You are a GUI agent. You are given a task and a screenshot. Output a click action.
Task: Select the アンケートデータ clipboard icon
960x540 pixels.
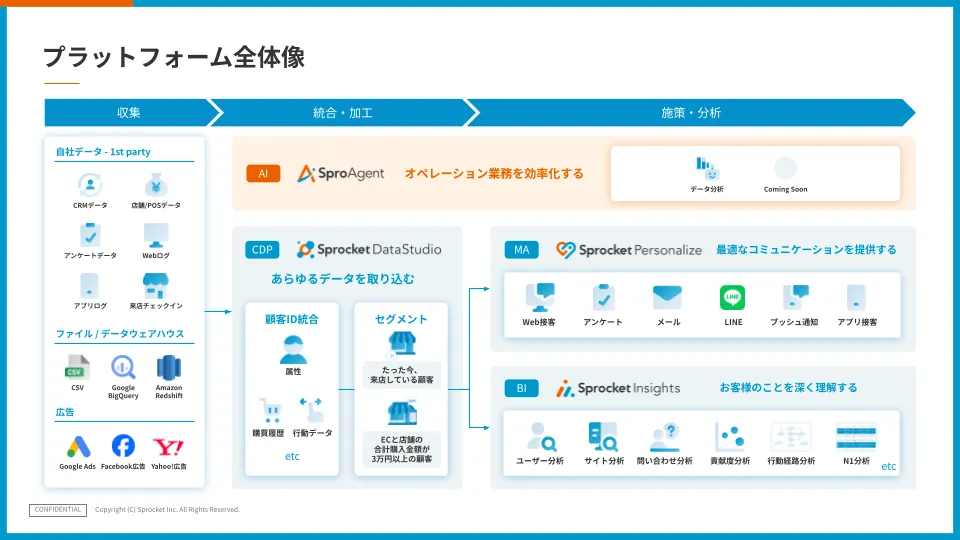90,235
